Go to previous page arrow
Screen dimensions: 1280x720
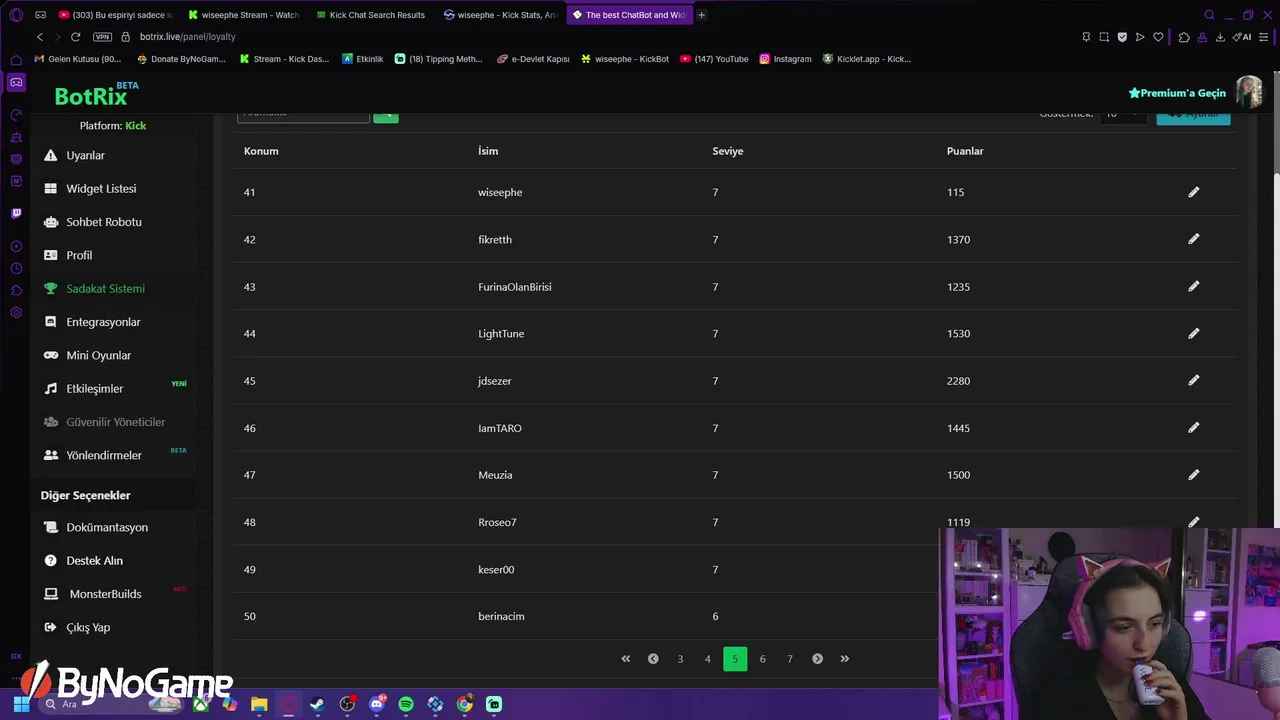(653, 659)
